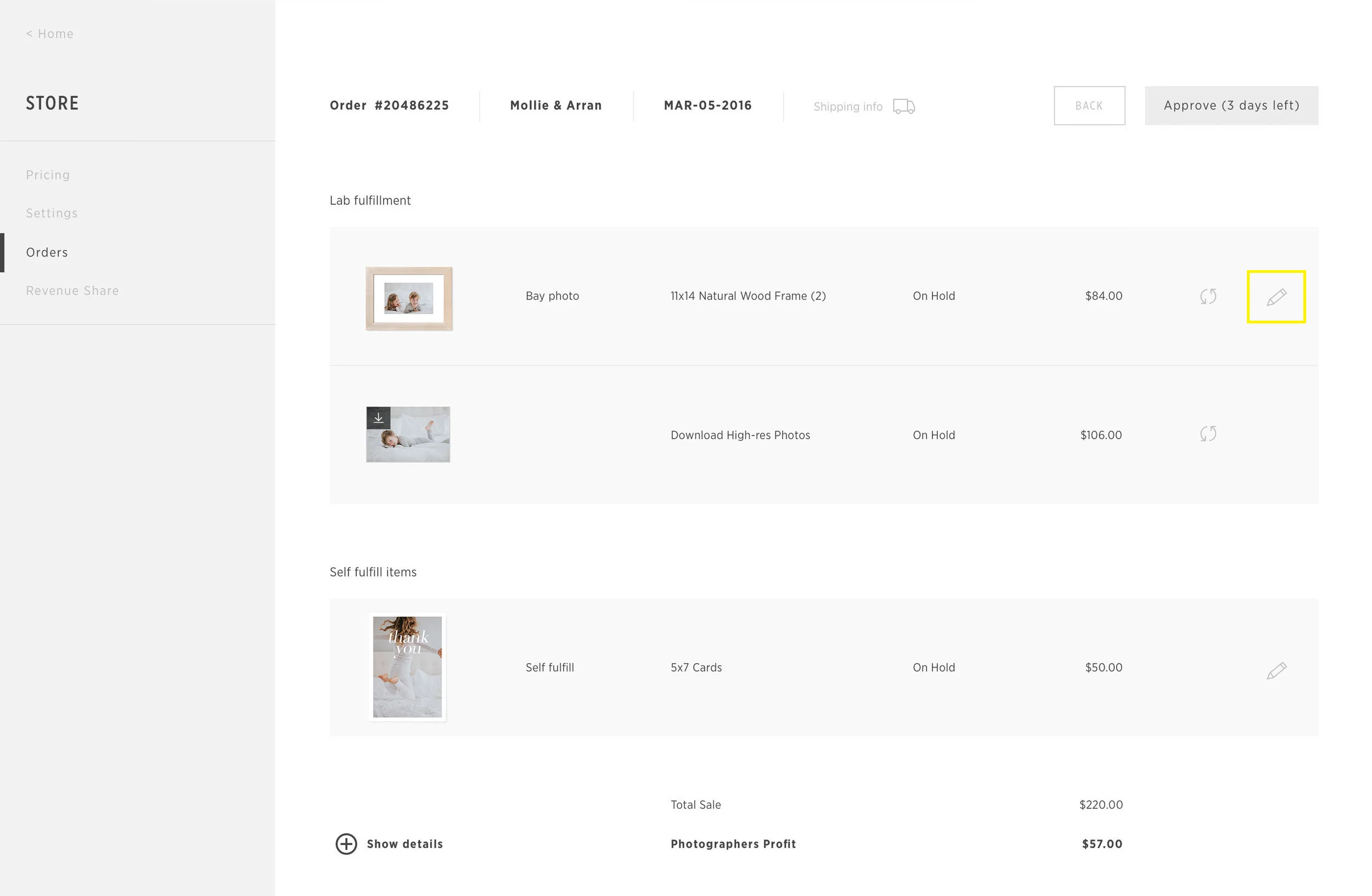The width and height of the screenshot is (1372, 896).
Task: Click 11x14 Natural Wood Frame (2) text
Action: (x=748, y=296)
